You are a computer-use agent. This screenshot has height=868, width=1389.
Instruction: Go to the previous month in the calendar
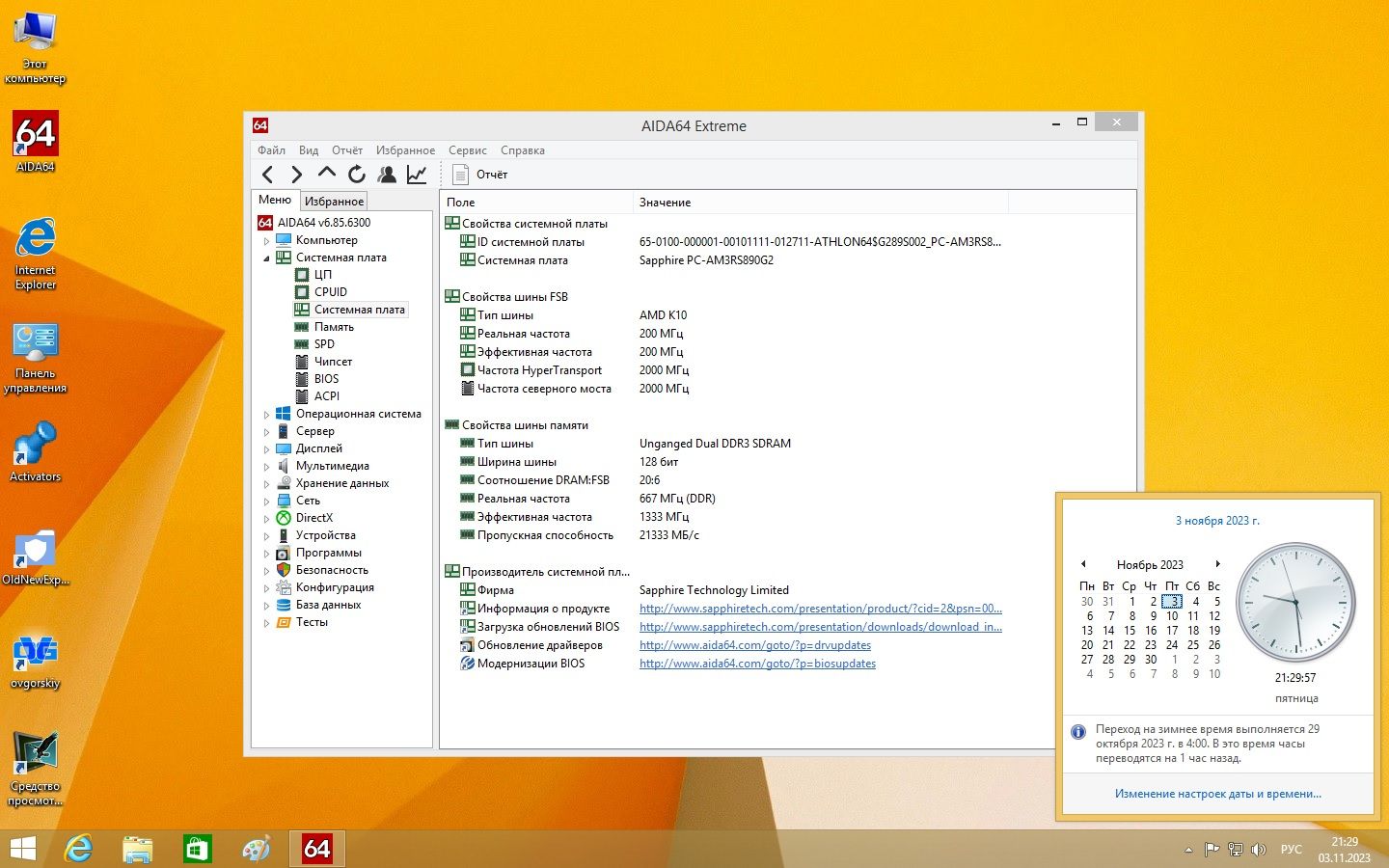coord(1083,564)
